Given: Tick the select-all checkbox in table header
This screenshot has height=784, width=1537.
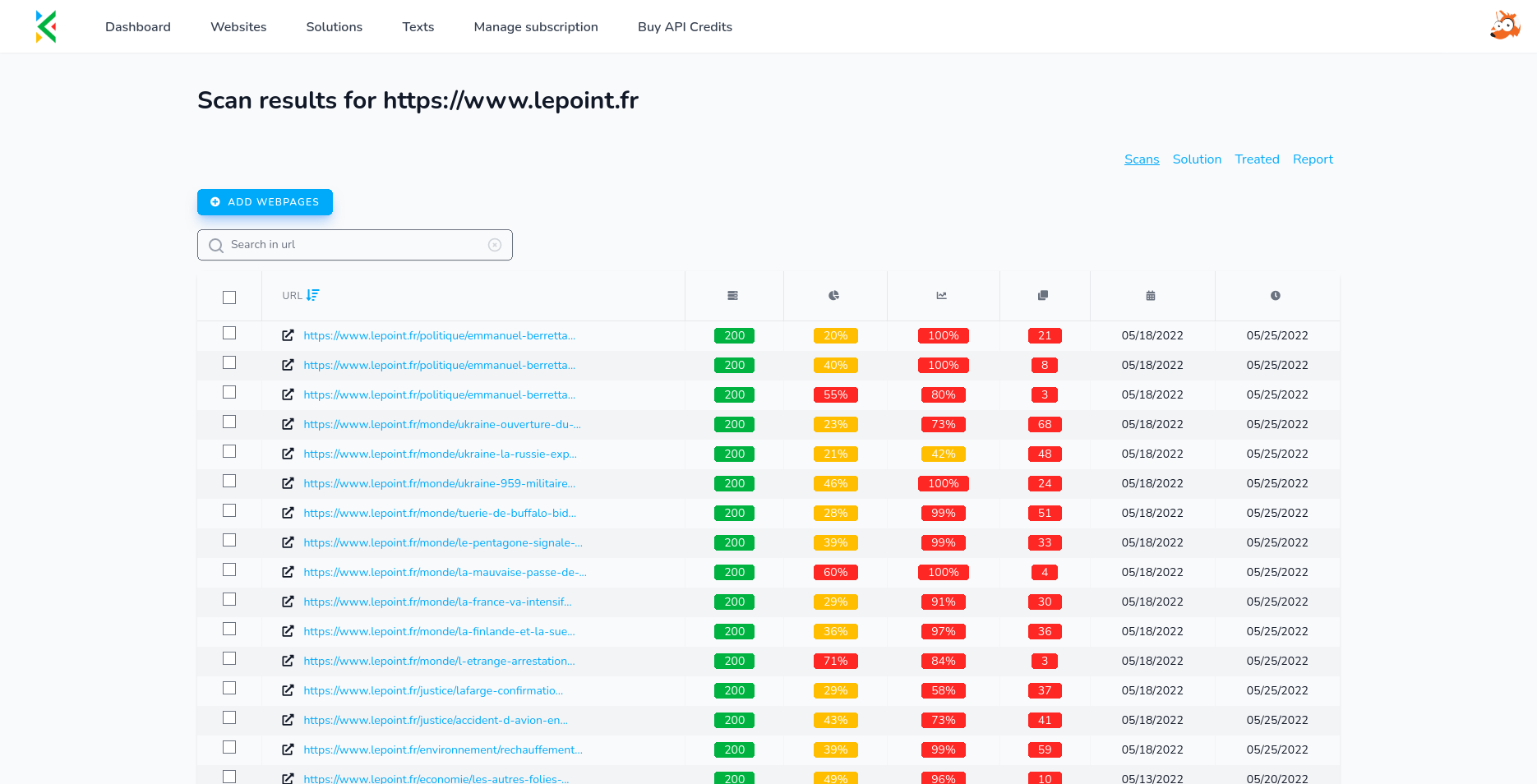Looking at the screenshot, I should pos(229,297).
